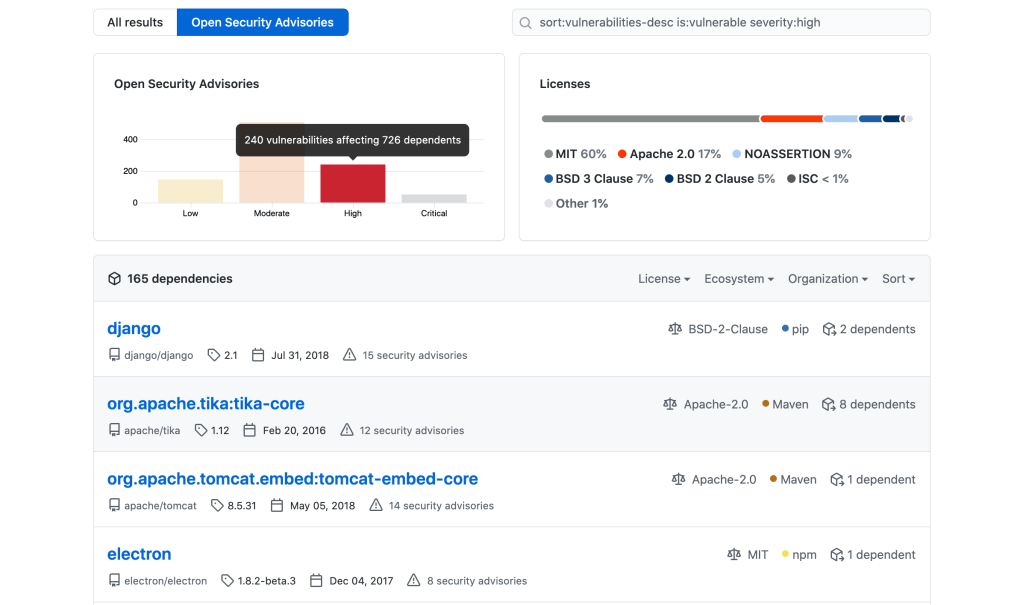The height and width of the screenshot is (605, 1023).
Task: Focus the vulnerabilities search query field
Action: point(730,23)
